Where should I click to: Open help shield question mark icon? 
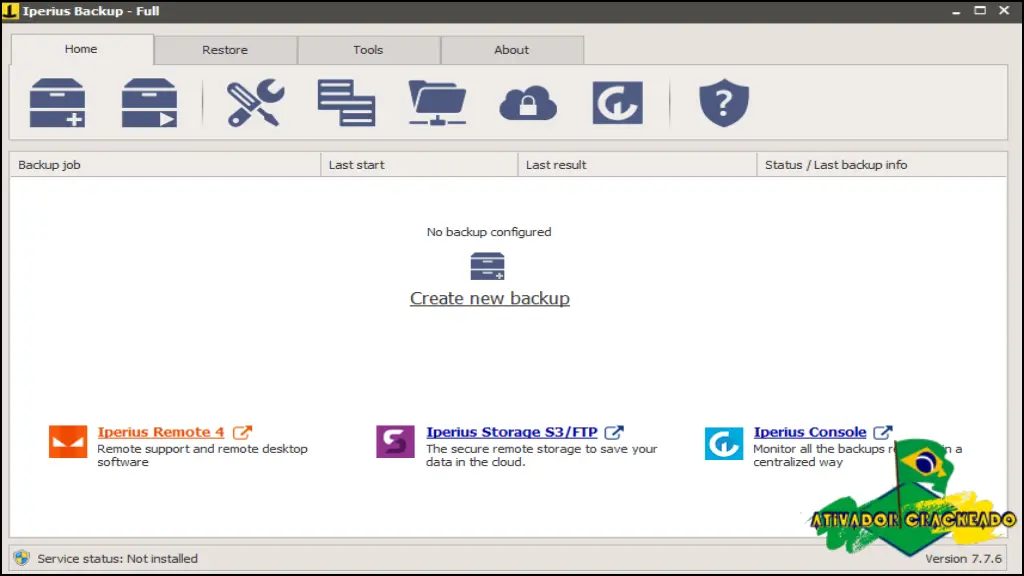tap(724, 103)
